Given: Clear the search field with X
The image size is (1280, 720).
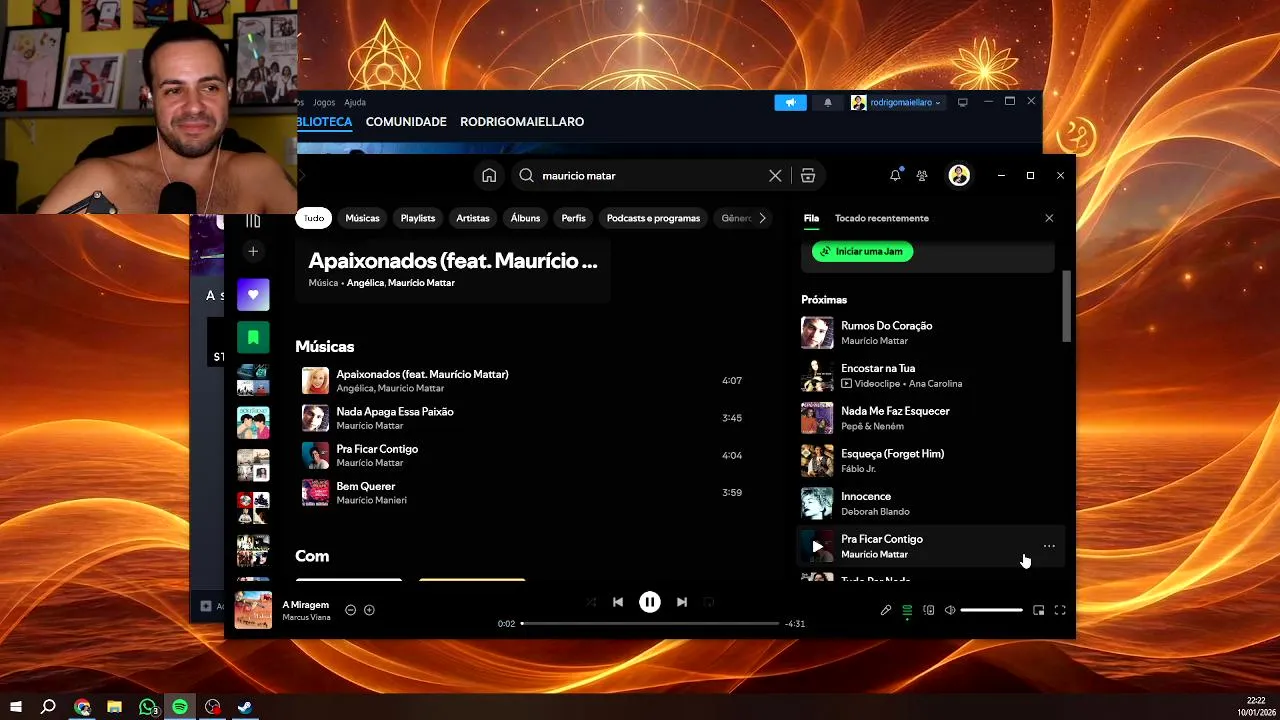Looking at the screenshot, I should pos(775,175).
